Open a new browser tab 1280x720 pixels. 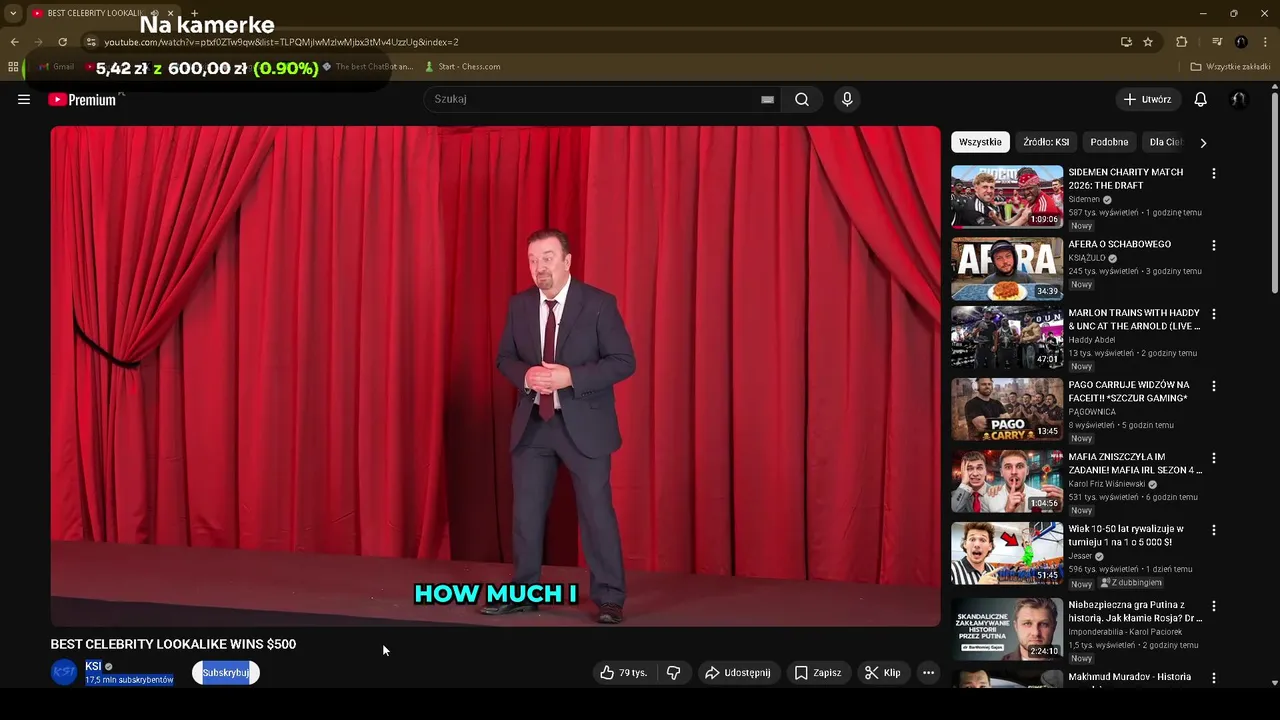coord(194,13)
